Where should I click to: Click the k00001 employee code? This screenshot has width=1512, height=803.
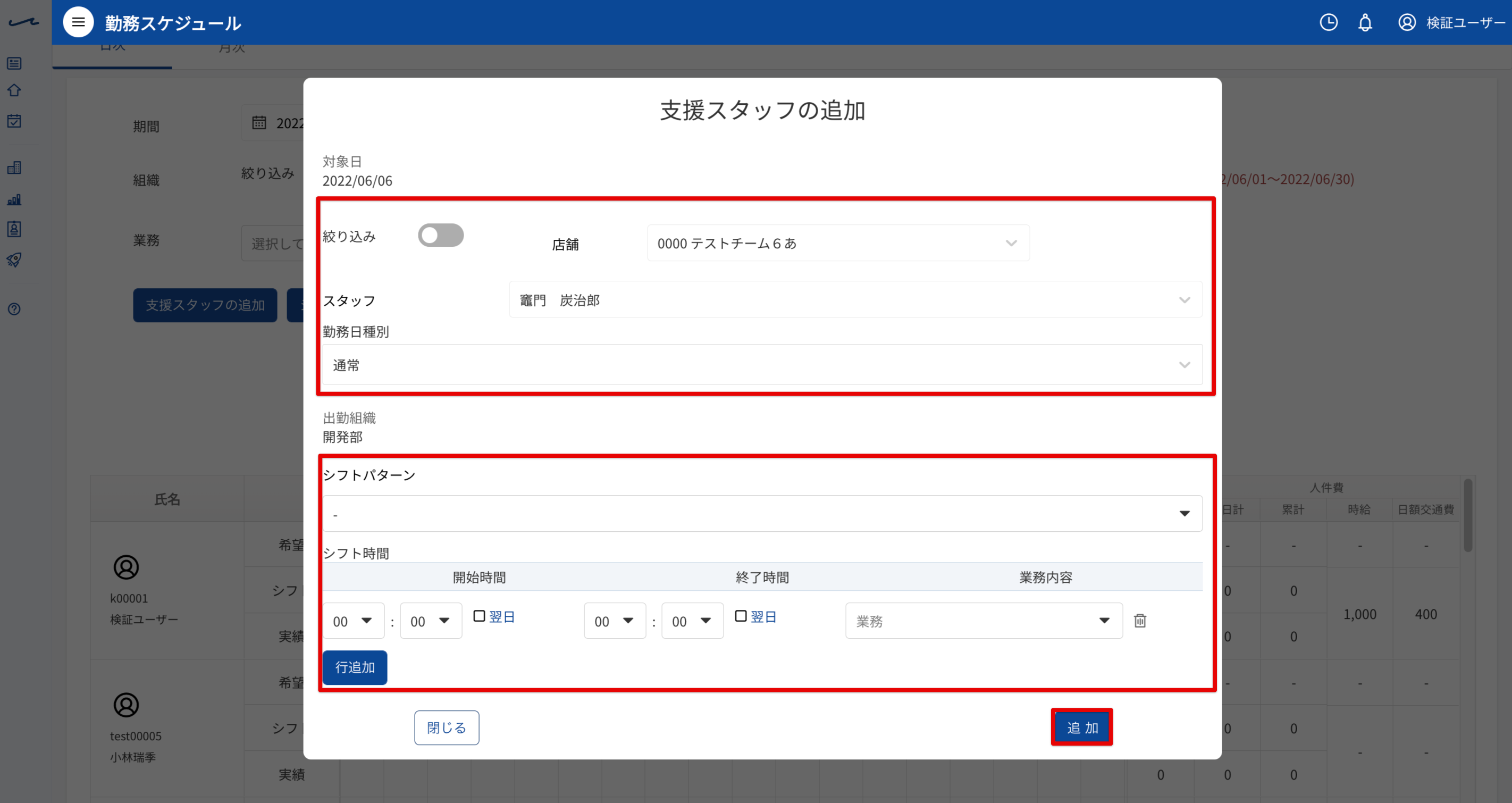[129, 598]
